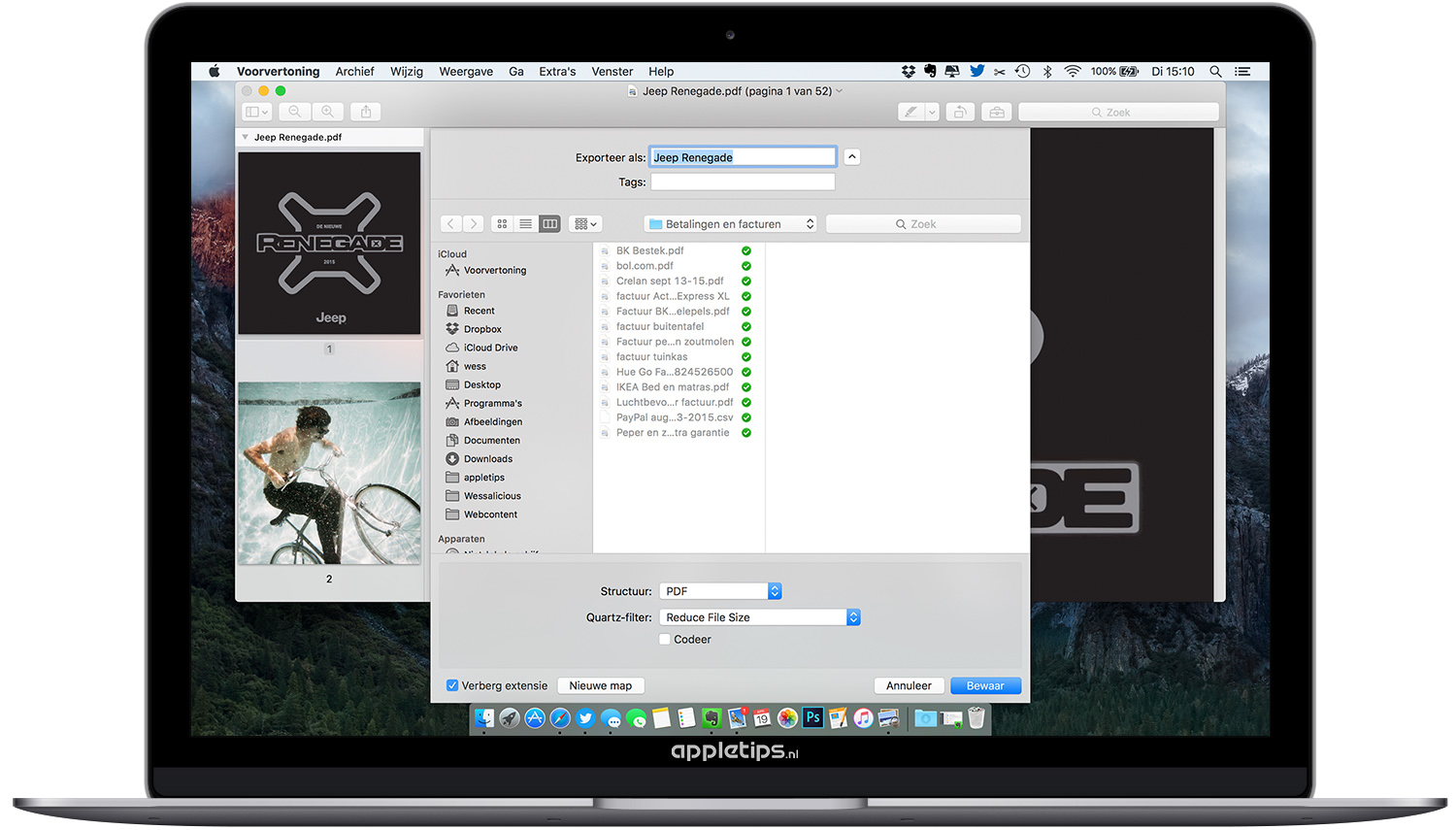Click the Nieuwe map button
The image size is (1456, 830).
pyautogui.click(x=601, y=685)
